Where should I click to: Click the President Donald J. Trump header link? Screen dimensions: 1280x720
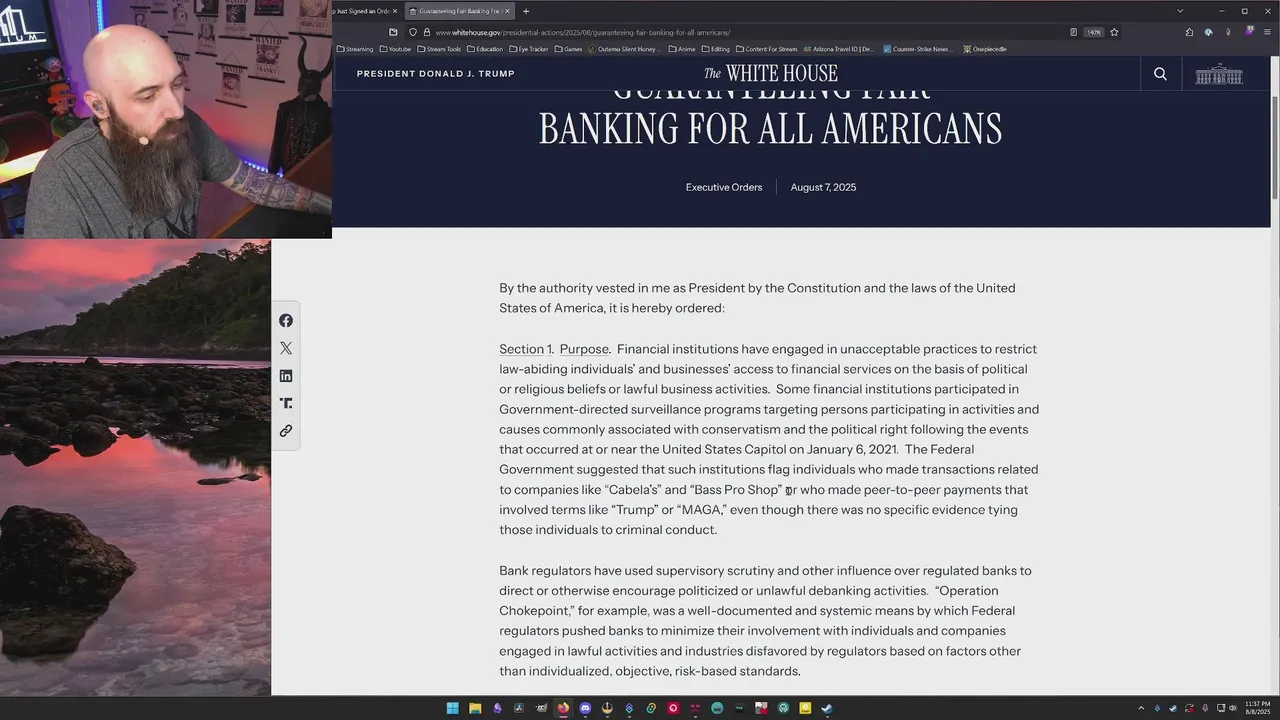436,74
